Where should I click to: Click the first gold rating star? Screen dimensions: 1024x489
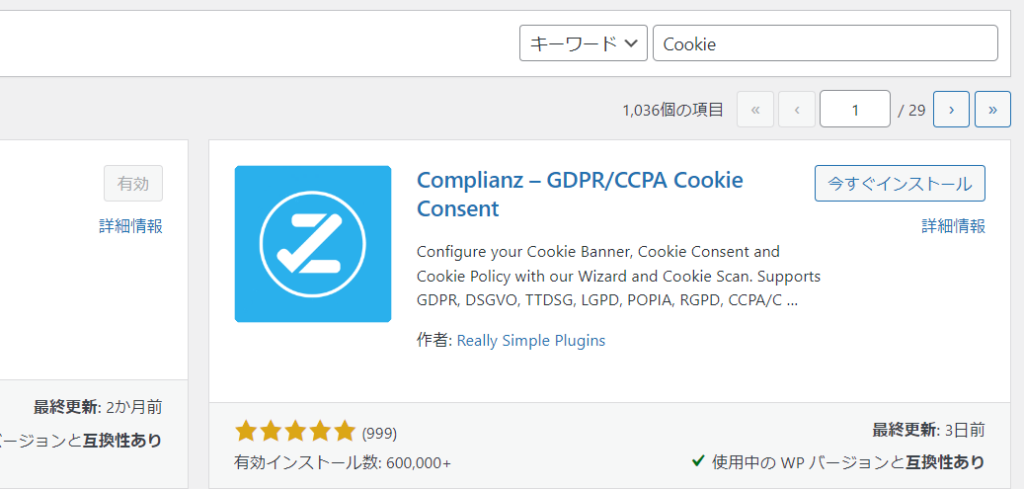click(x=246, y=432)
